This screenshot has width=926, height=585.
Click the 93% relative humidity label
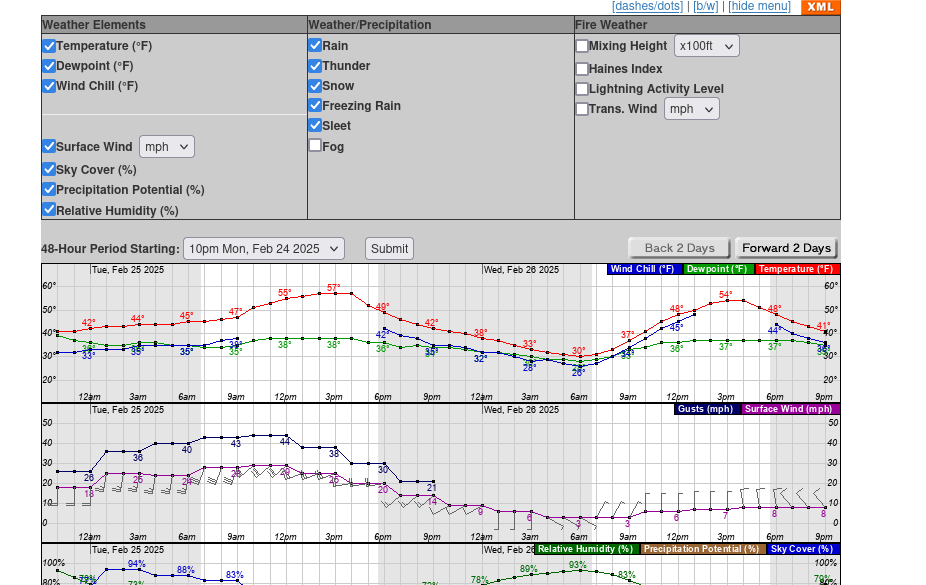point(578,565)
